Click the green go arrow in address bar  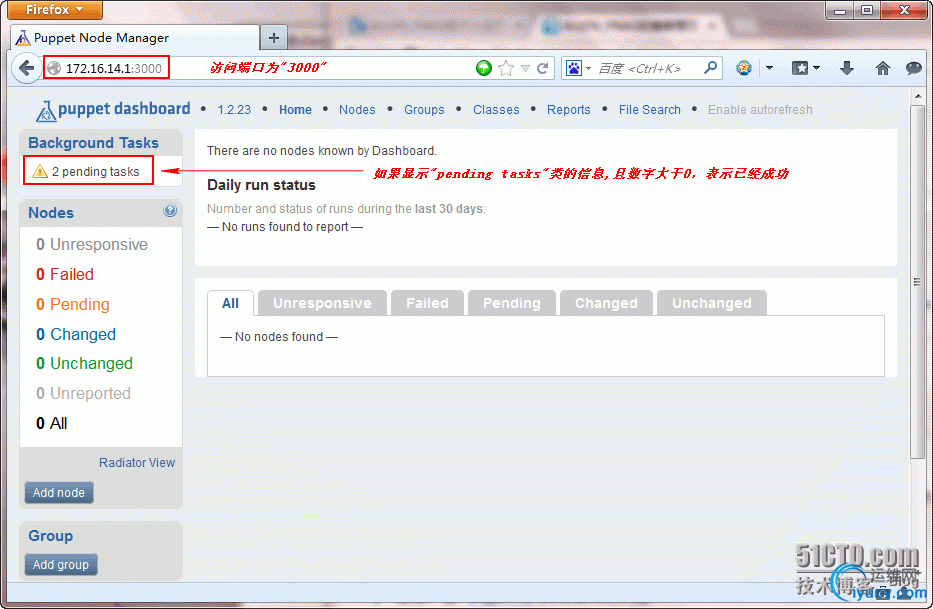pyautogui.click(x=483, y=68)
